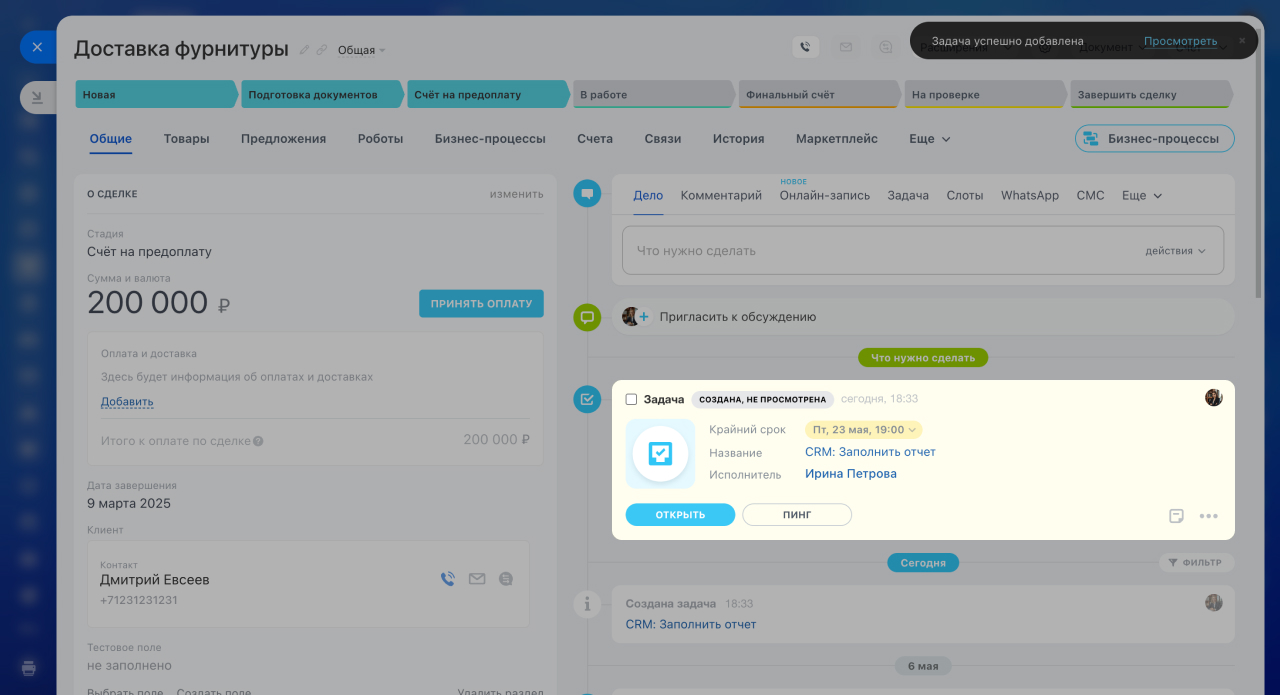Open three-dots menu on task card
This screenshot has width=1280, height=695.
(1209, 516)
